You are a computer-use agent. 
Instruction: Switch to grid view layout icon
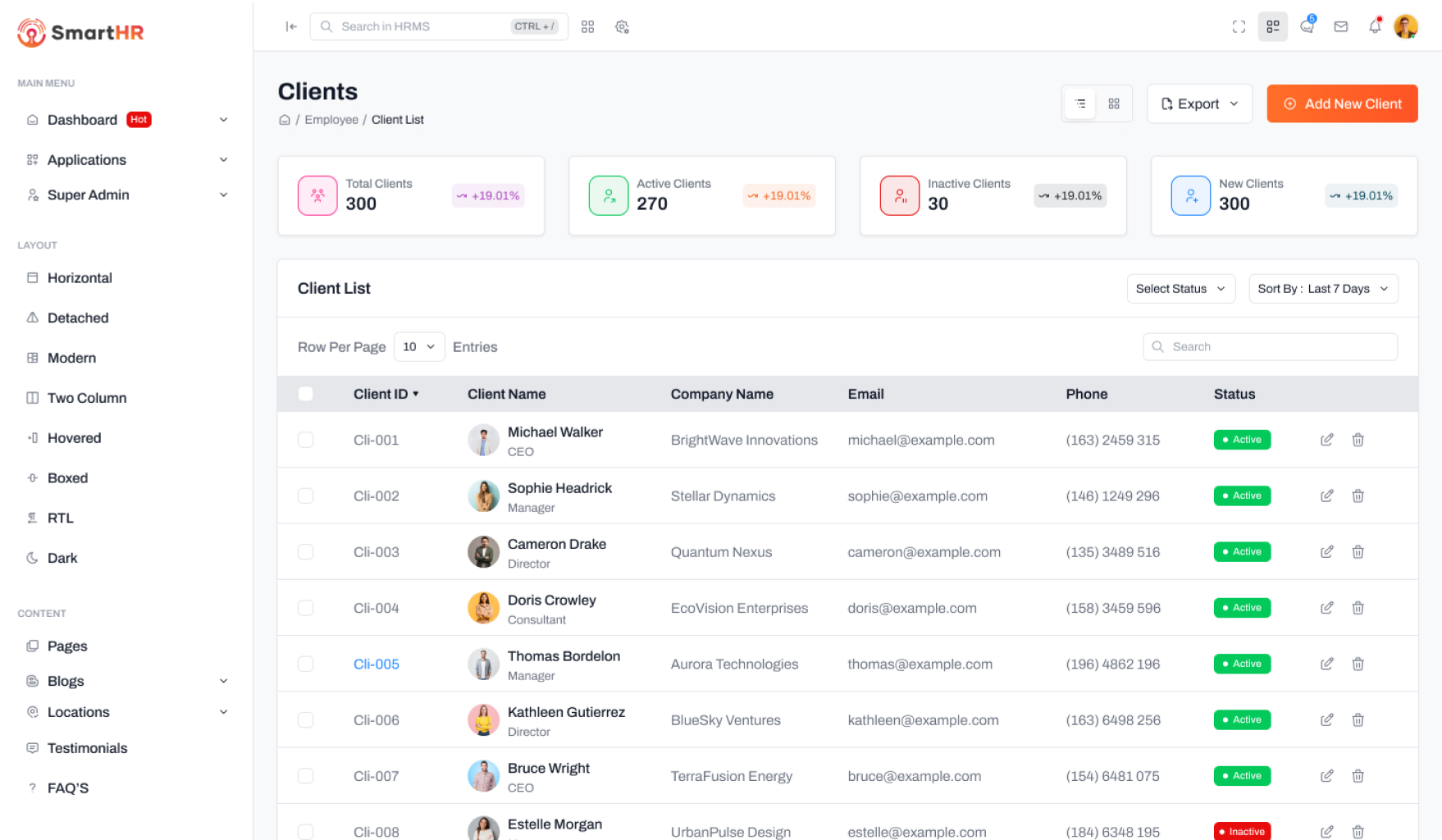click(1114, 104)
